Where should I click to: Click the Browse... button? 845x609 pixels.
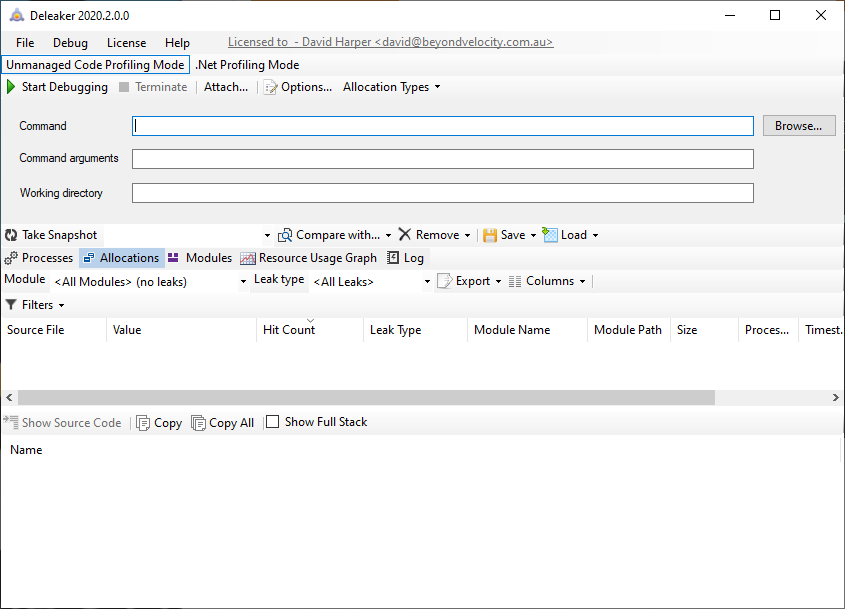click(x=799, y=126)
